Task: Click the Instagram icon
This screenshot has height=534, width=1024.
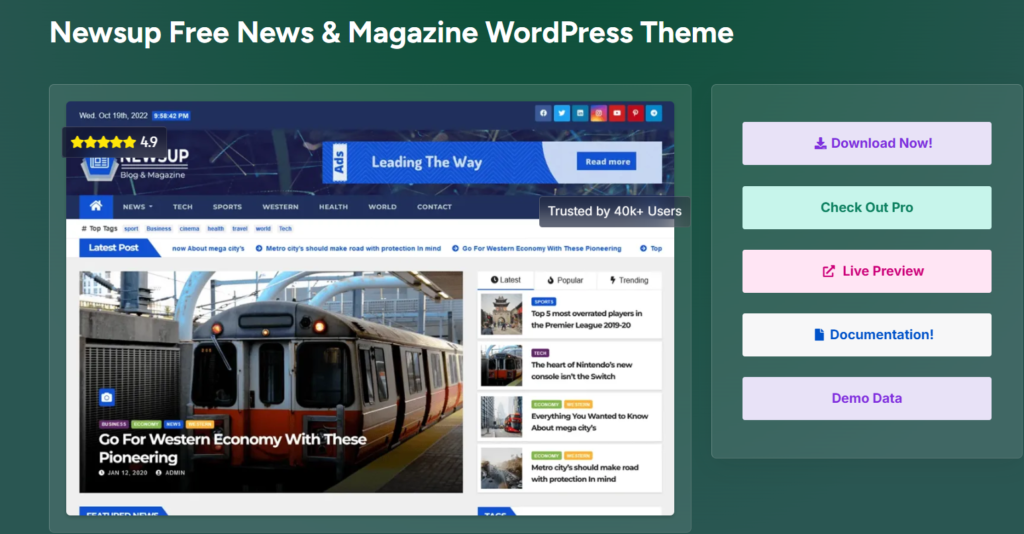Action: pos(598,113)
